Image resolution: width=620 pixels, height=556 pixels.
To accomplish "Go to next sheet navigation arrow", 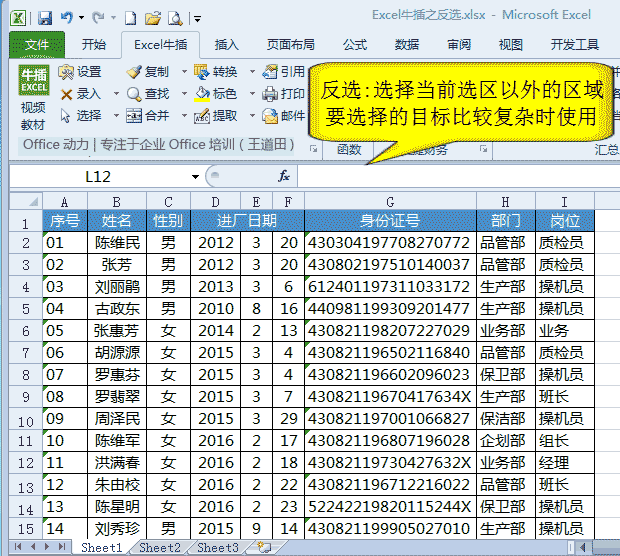I will click(x=47, y=547).
